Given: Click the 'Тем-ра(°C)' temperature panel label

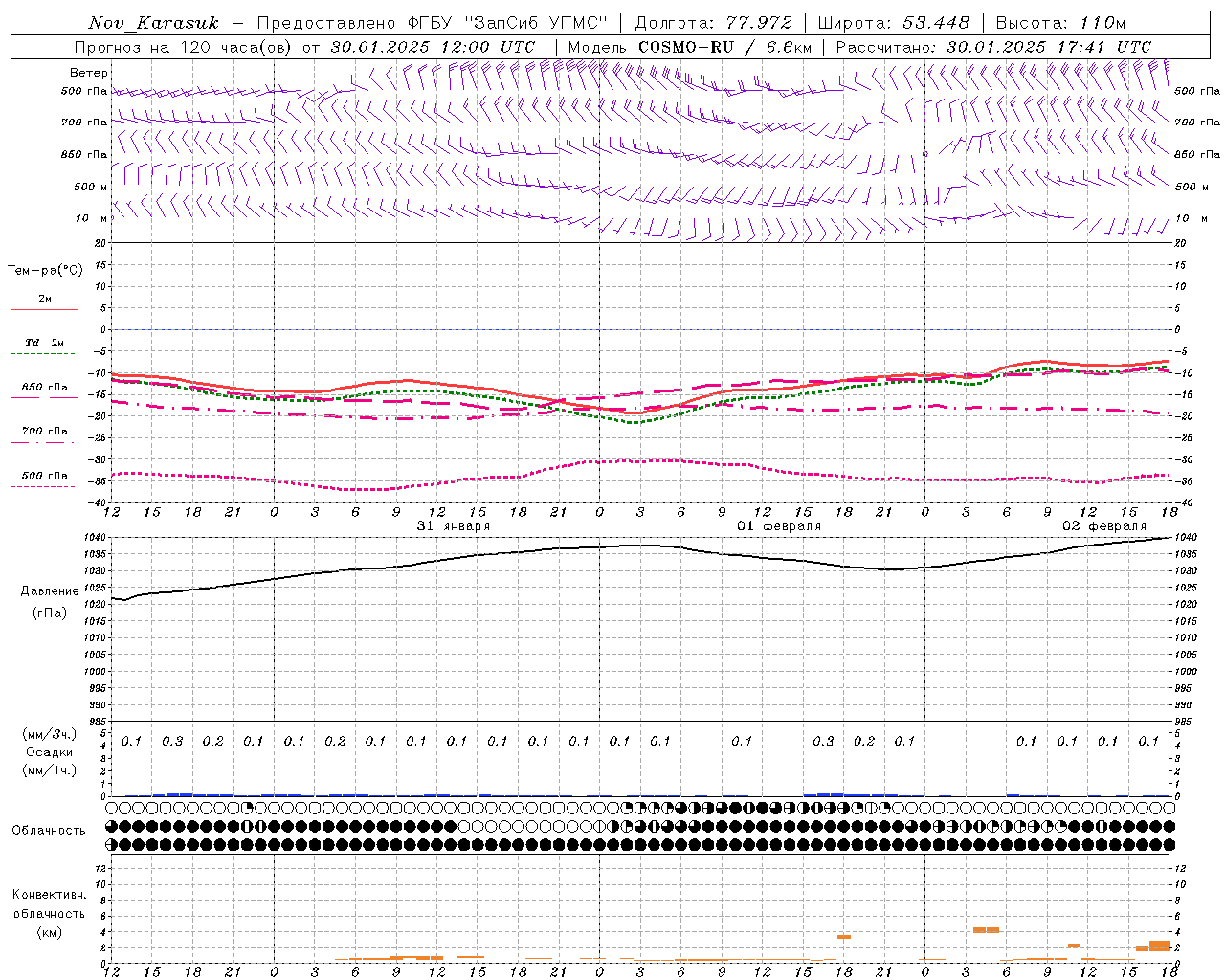Looking at the screenshot, I should tap(45, 271).
